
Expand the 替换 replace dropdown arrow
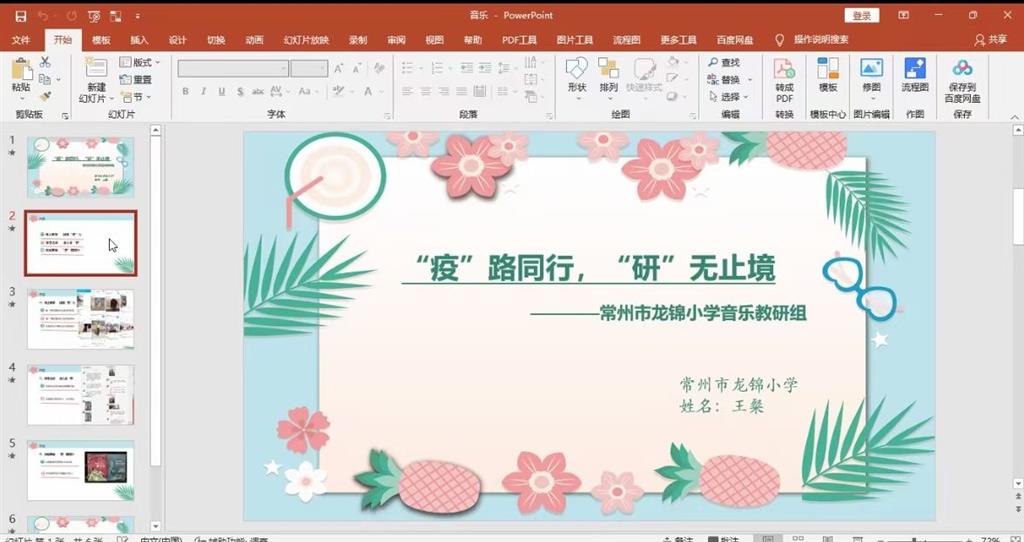click(x=749, y=80)
